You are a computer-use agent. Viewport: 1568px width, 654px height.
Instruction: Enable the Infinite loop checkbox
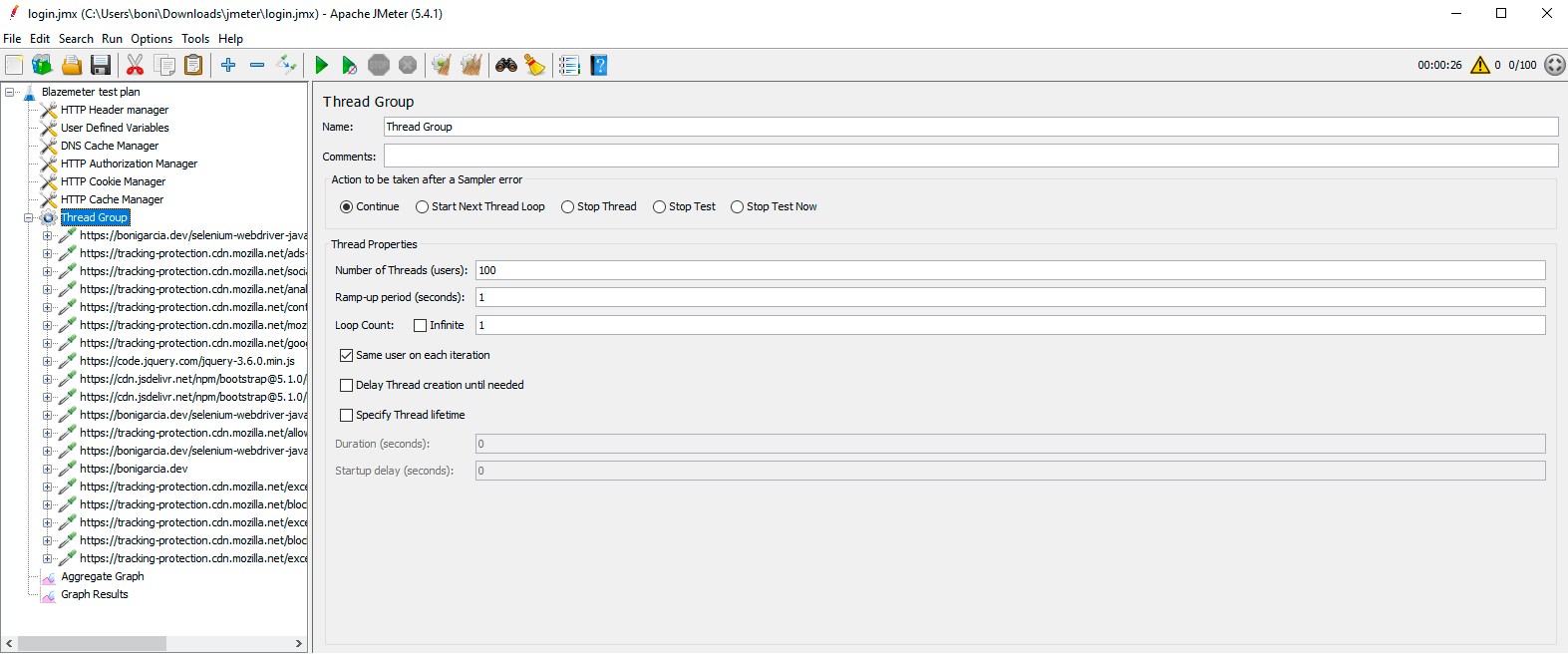(x=421, y=326)
